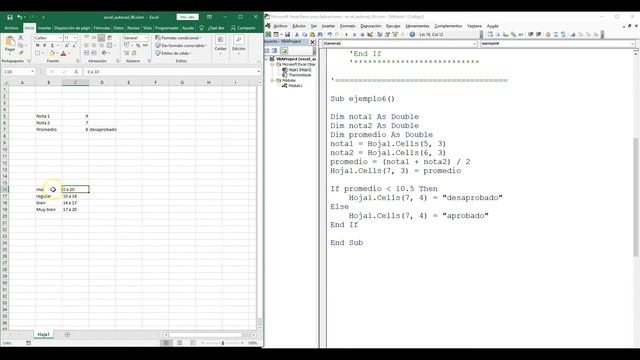Viewport: 640px width, 360px height.
Task: Click the insert function fx icon
Action: (x=76, y=72)
